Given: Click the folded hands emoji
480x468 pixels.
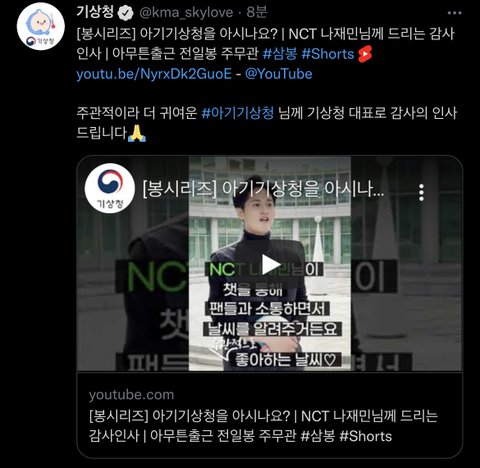Looking at the screenshot, I should (137, 133).
